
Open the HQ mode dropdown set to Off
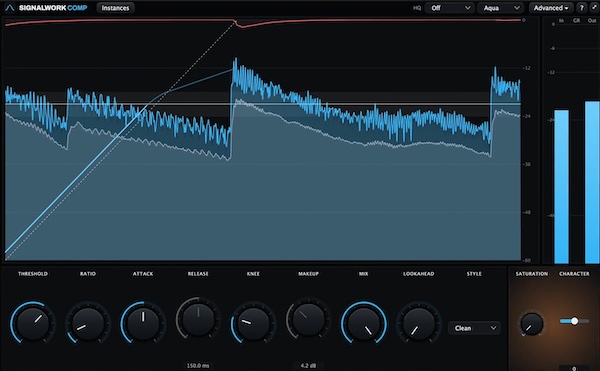coord(450,8)
